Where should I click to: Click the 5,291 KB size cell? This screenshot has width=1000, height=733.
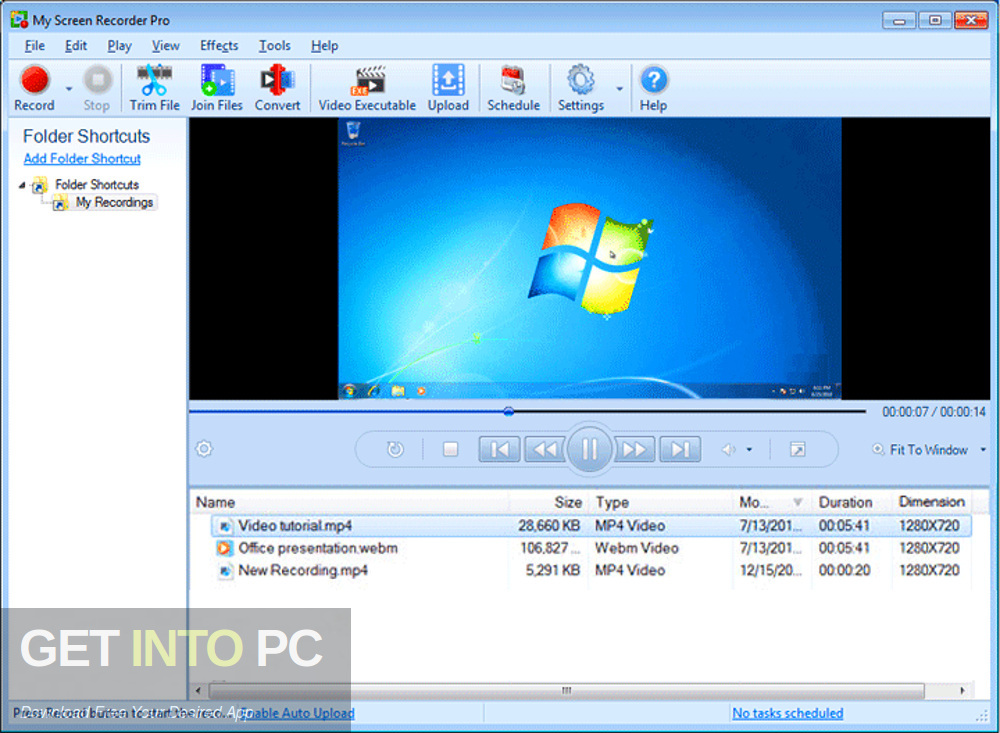pyautogui.click(x=553, y=570)
